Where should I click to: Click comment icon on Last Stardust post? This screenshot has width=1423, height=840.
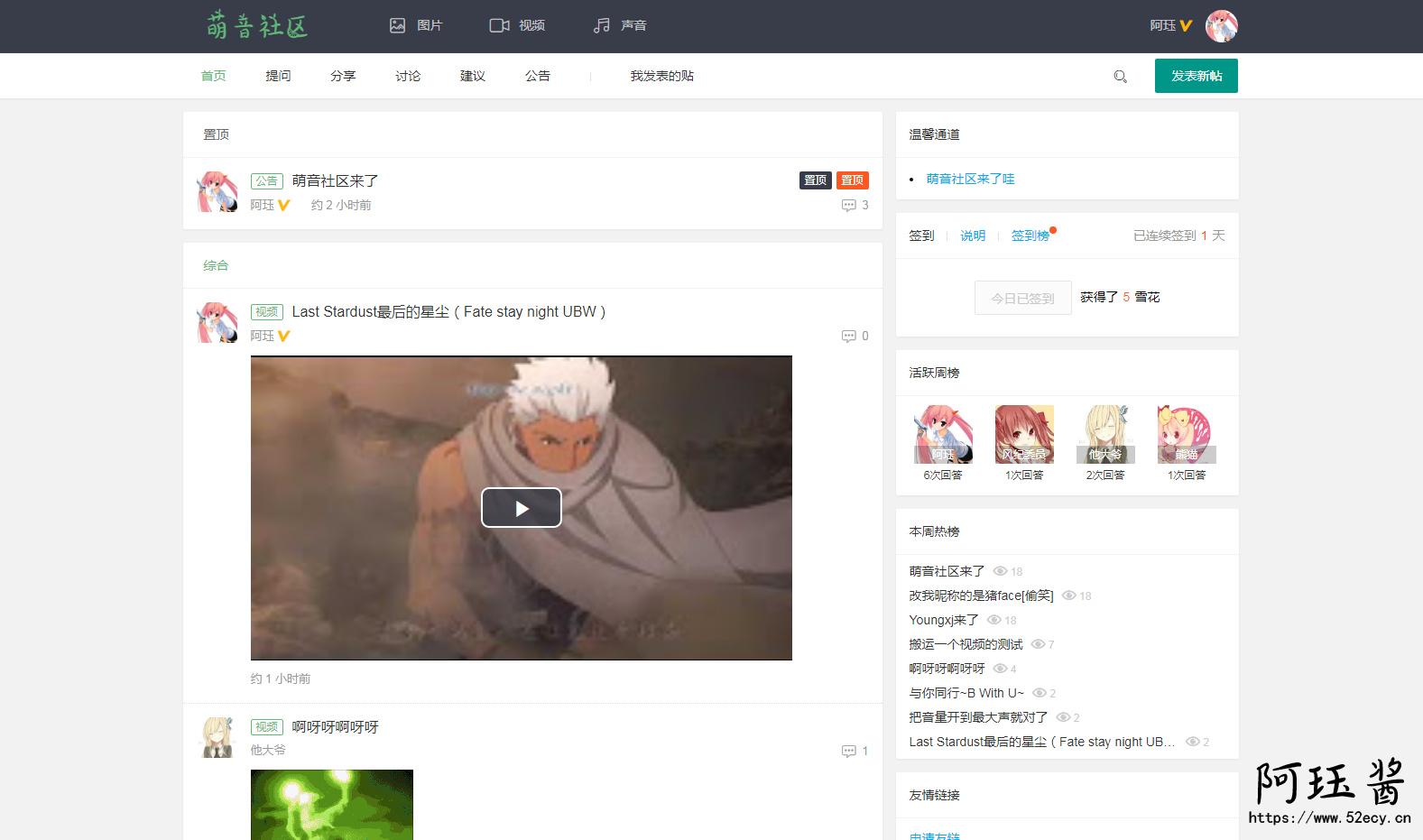point(849,337)
